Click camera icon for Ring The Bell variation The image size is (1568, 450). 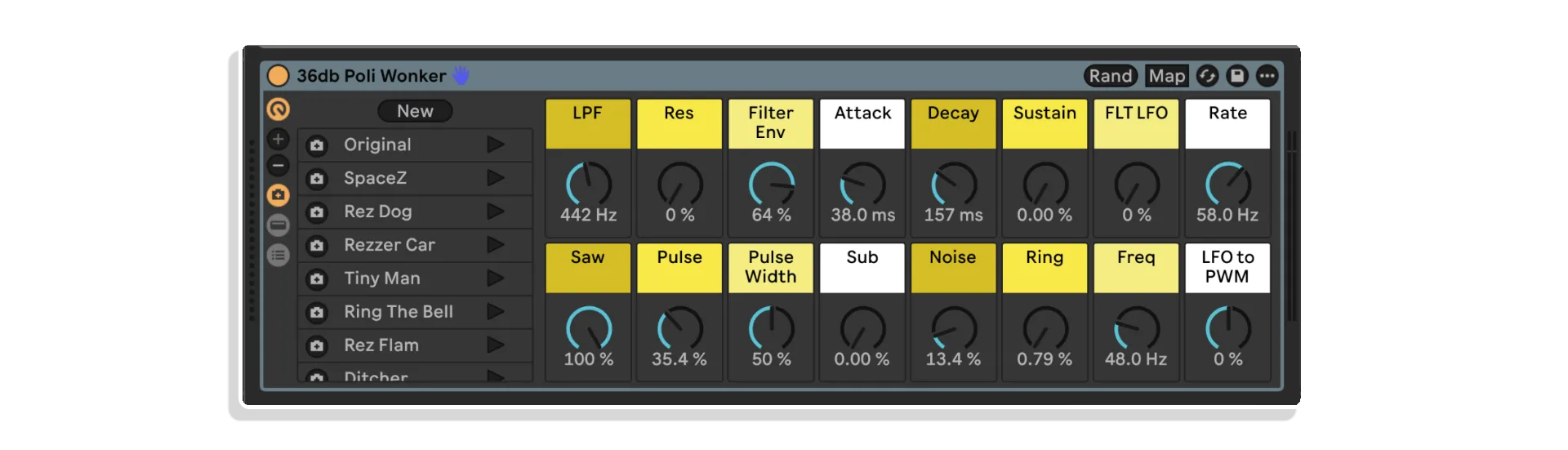[317, 313]
